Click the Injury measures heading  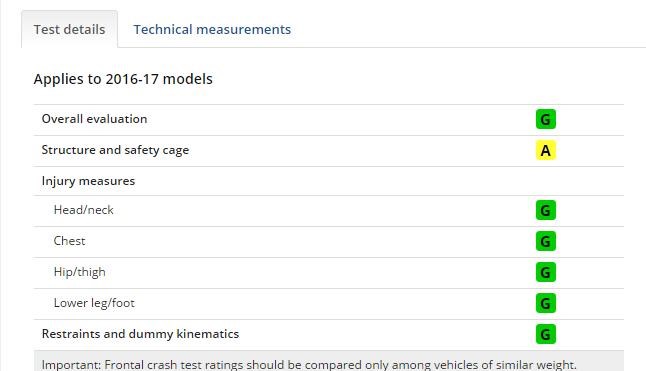click(88, 181)
